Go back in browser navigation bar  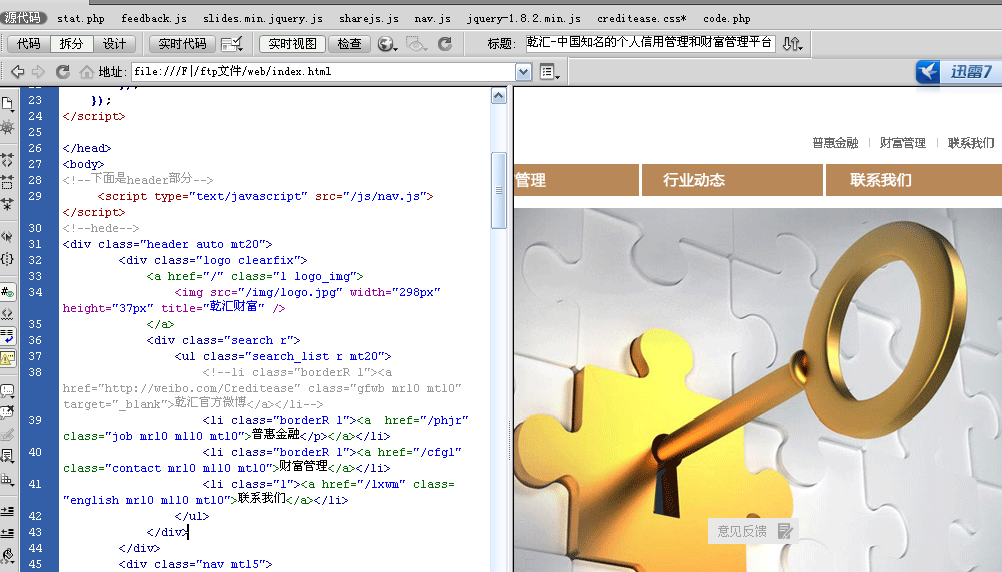[18, 72]
